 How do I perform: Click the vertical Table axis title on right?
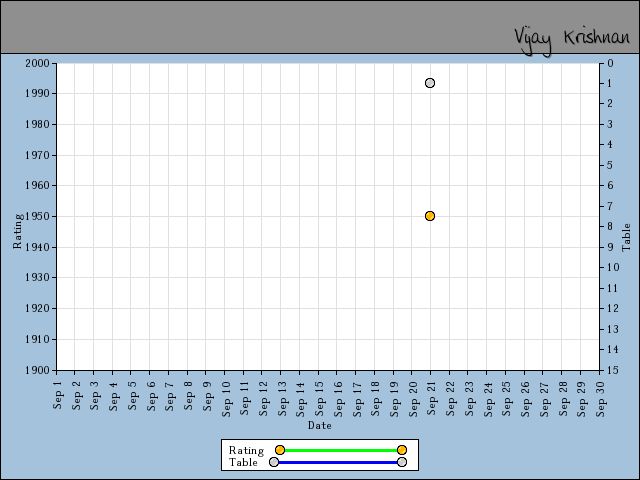[627, 237]
